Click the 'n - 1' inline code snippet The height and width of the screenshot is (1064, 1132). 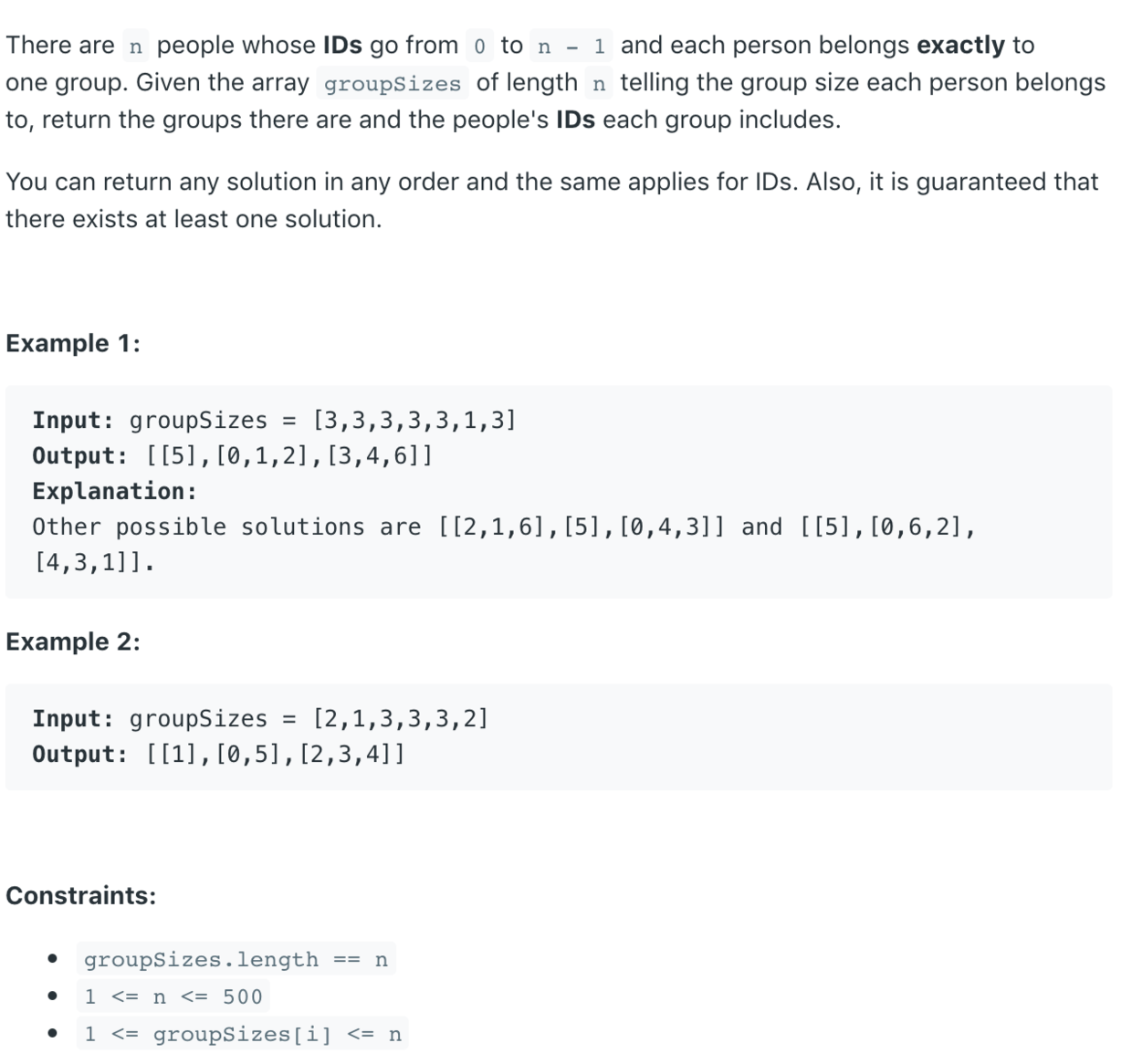pyautogui.click(x=571, y=46)
